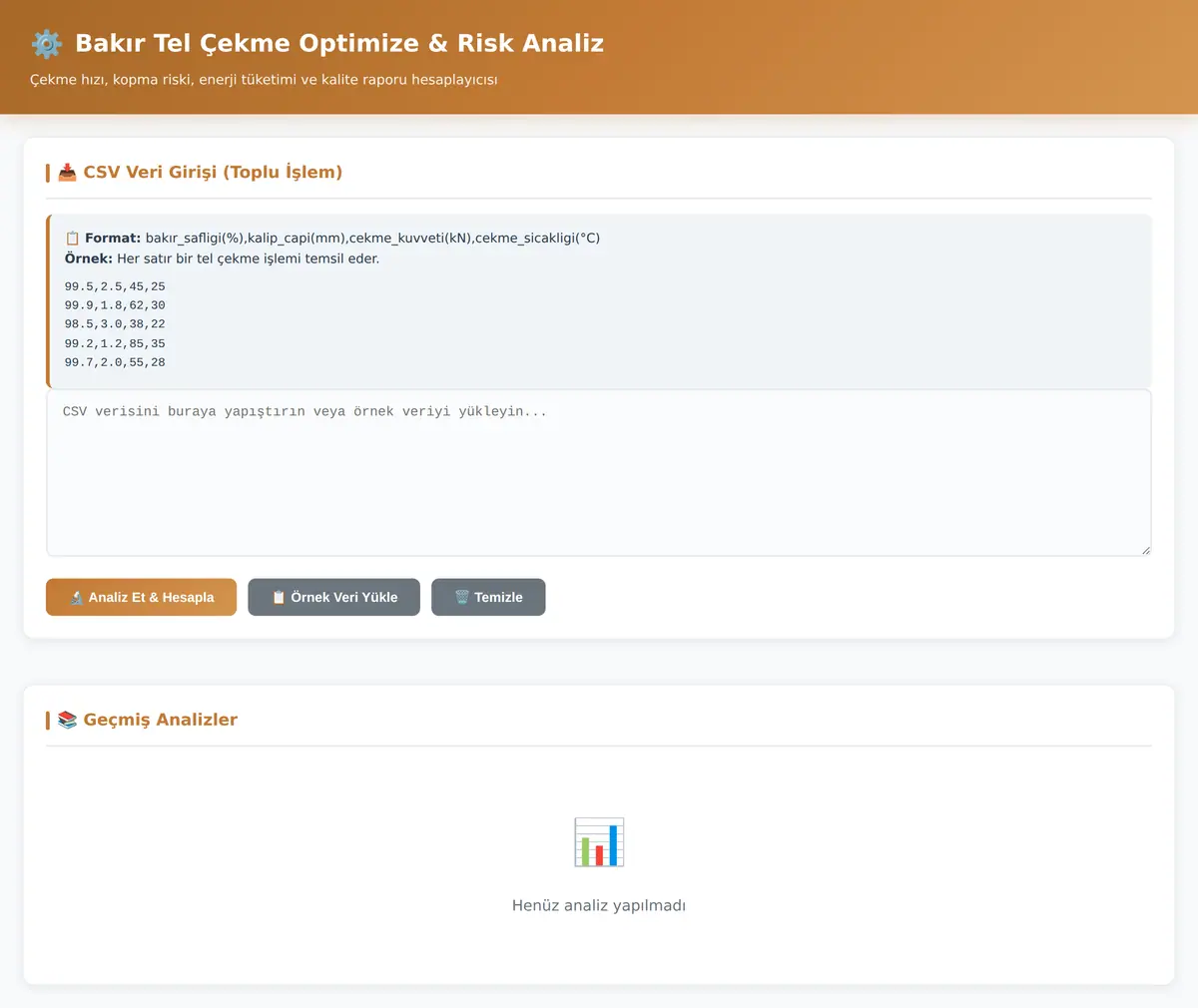
Task: Click the Örnek description line
Action: pyautogui.click(x=222, y=258)
